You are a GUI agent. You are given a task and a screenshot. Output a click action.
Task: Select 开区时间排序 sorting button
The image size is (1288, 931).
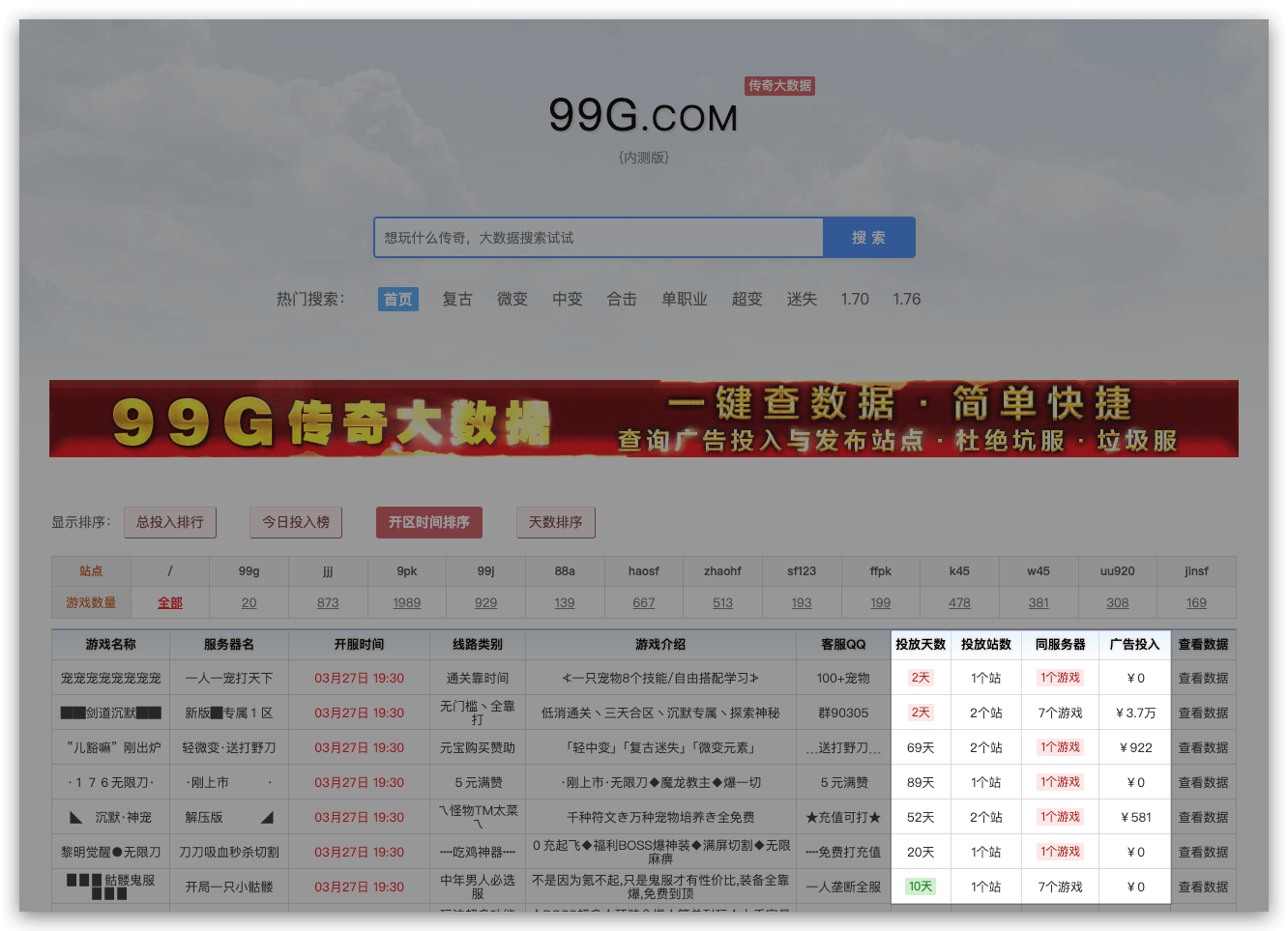click(x=428, y=522)
